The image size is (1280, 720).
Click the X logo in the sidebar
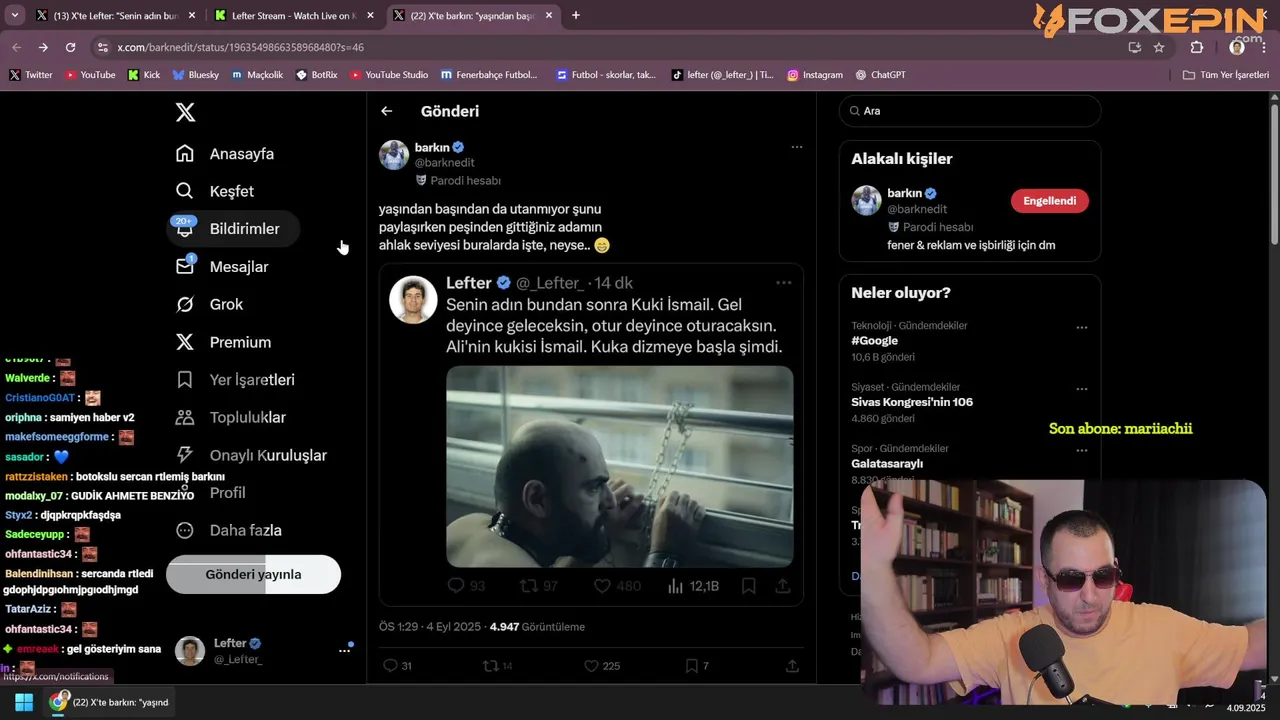click(185, 112)
